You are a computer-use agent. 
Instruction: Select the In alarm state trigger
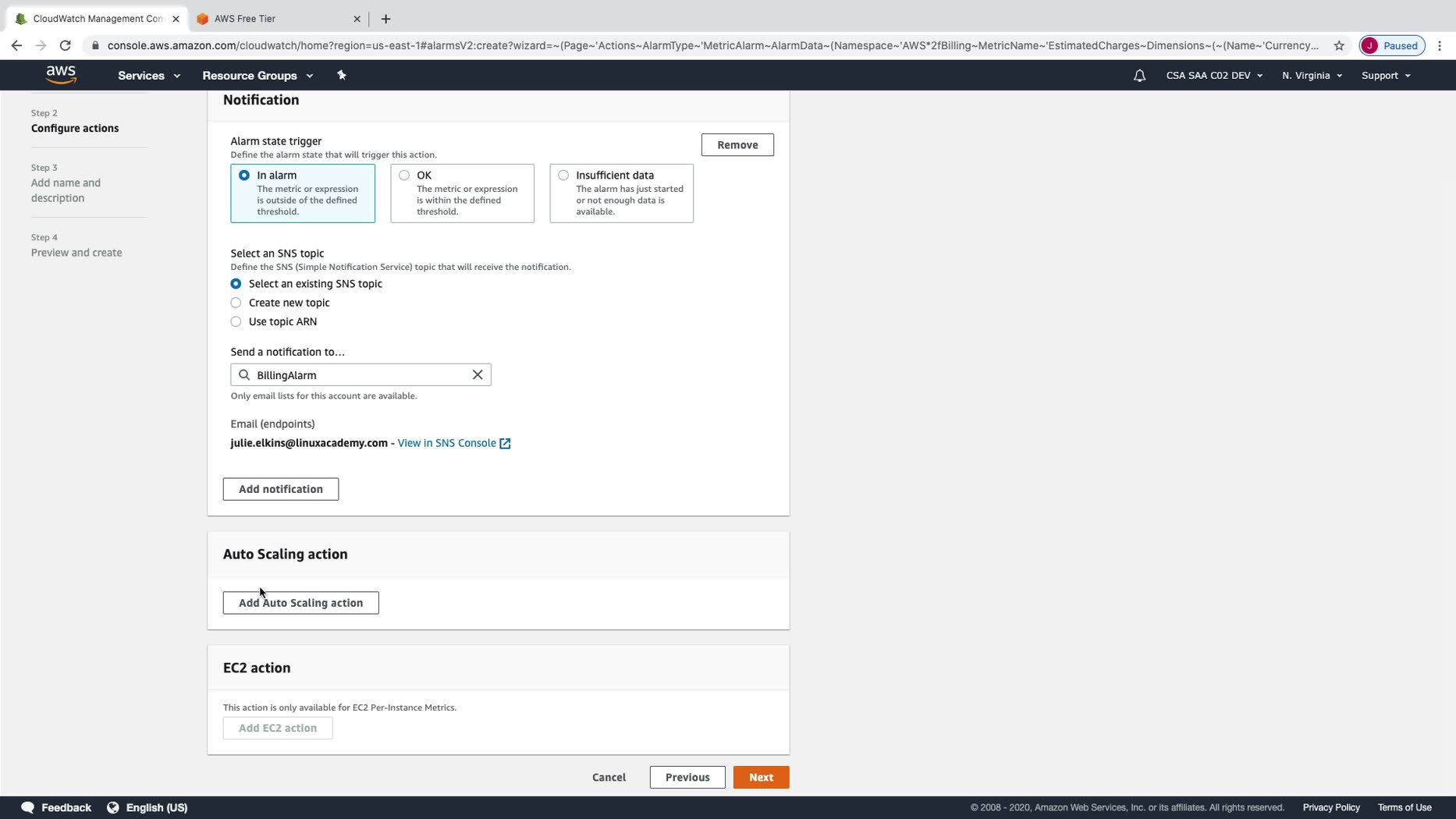click(x=303, y=193)
